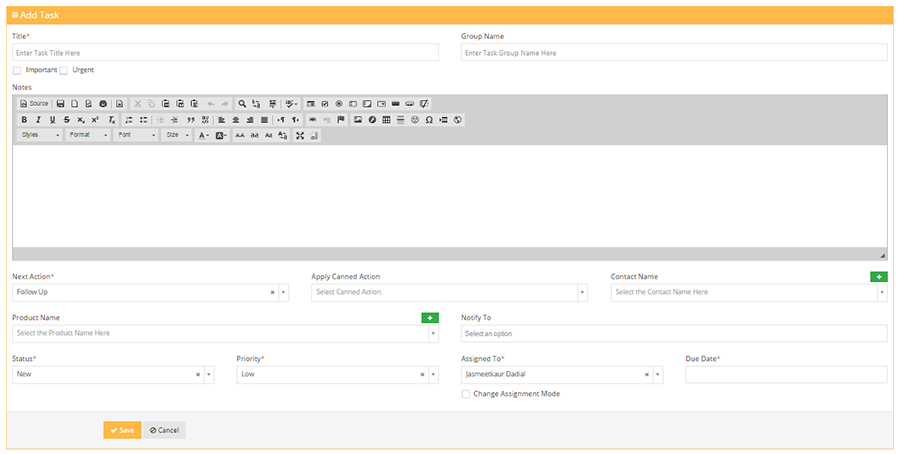Screen dimensions: 900x454
Task: Insert special character with Omega icon
Action: (429, 120)
